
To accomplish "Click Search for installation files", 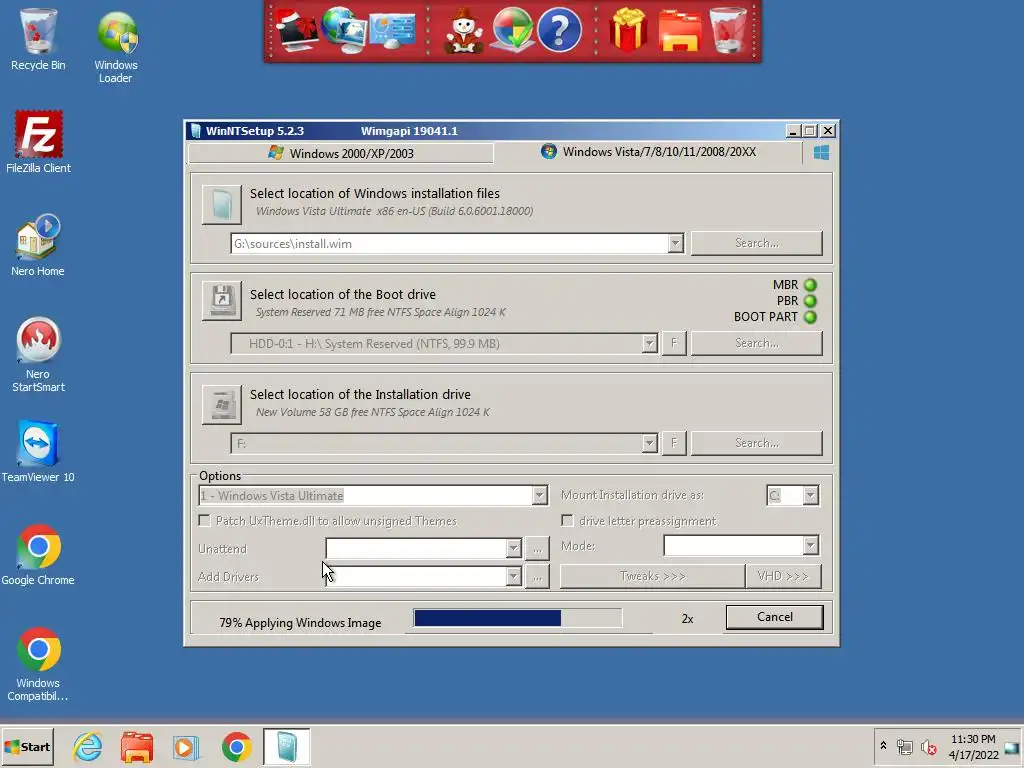I will click(756, 243).
